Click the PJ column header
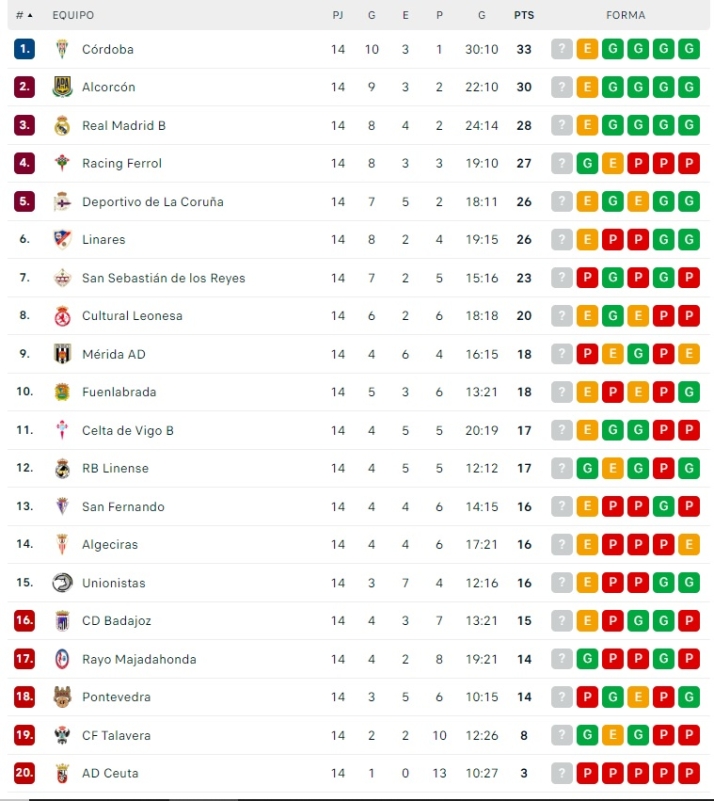This screenshot has width=714, height=801. coord(338,15)
